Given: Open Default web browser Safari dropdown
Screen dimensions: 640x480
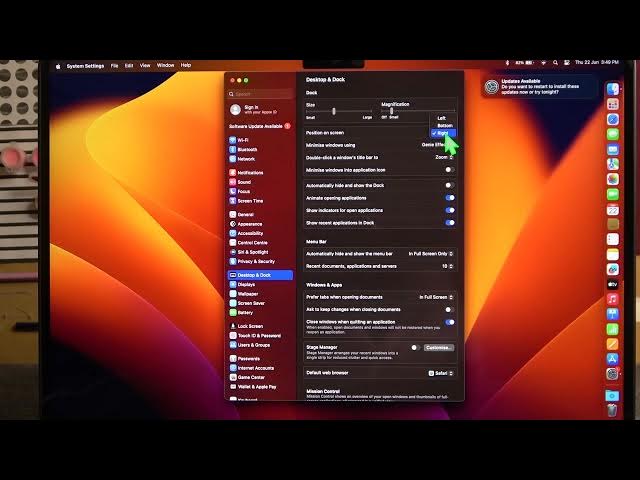Looking at the screenshot, I should pos(441,373).
